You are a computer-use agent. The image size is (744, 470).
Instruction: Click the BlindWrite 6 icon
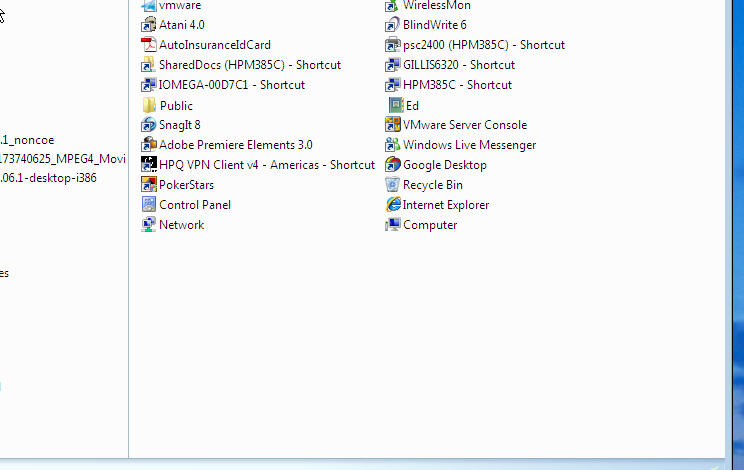pyautogui.click(x=392, y=25)
